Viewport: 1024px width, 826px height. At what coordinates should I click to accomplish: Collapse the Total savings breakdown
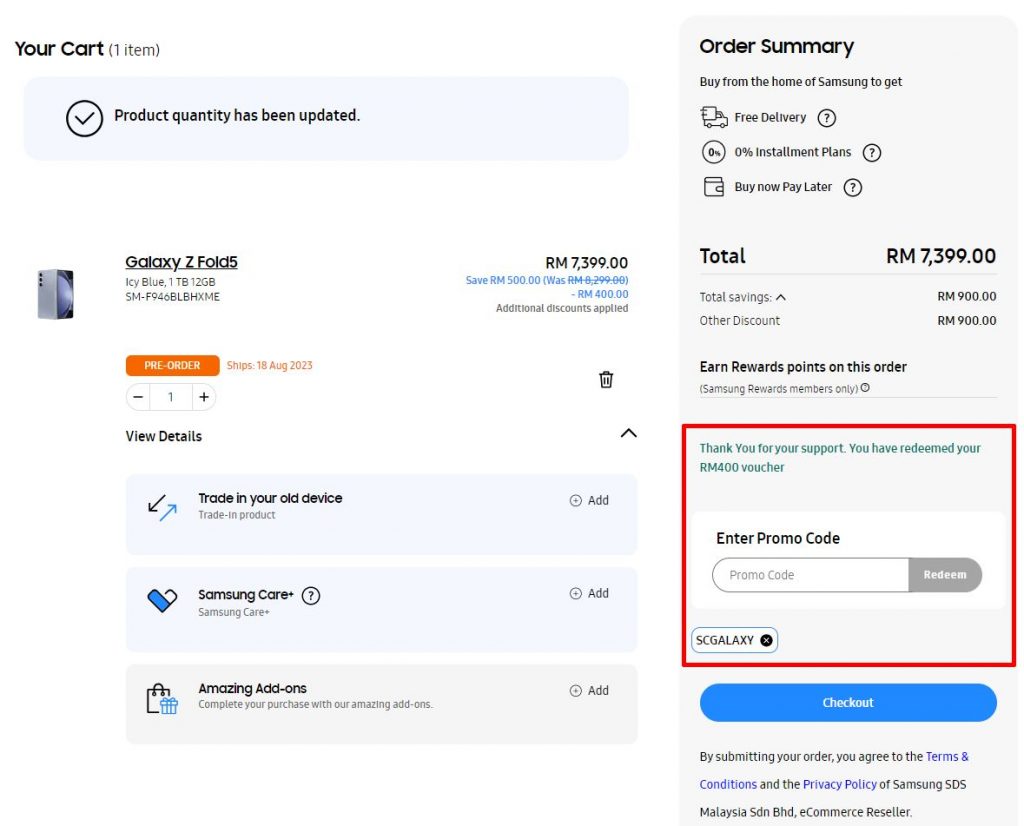[780, 297]
